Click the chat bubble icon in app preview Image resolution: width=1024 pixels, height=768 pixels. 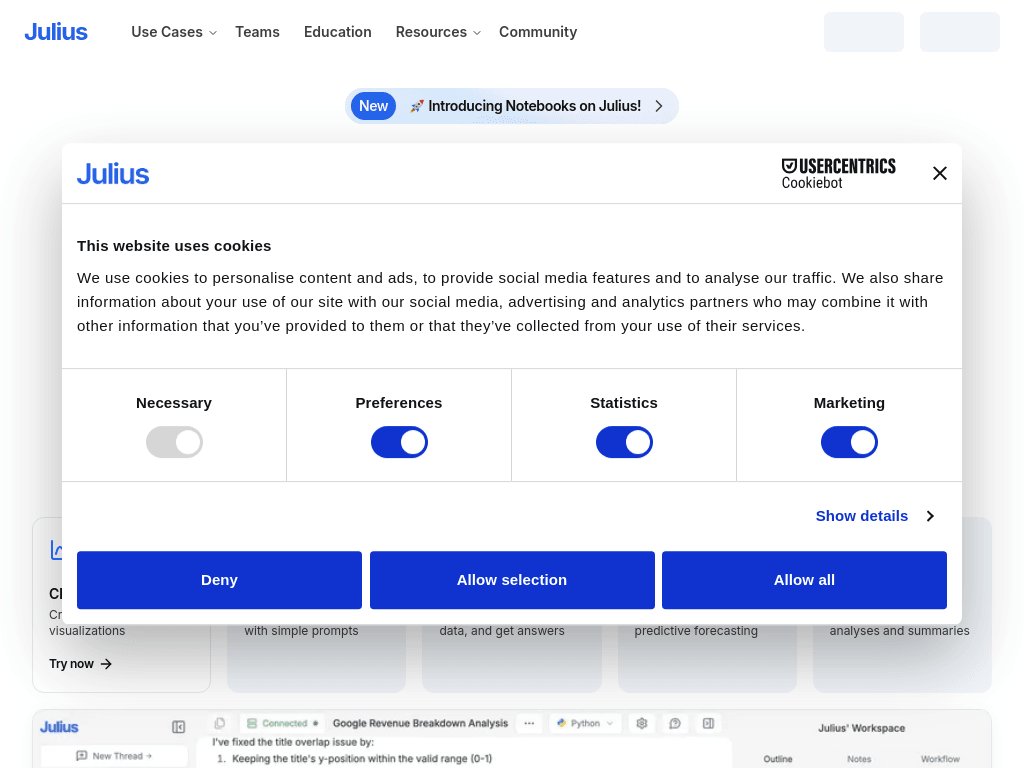675,723
